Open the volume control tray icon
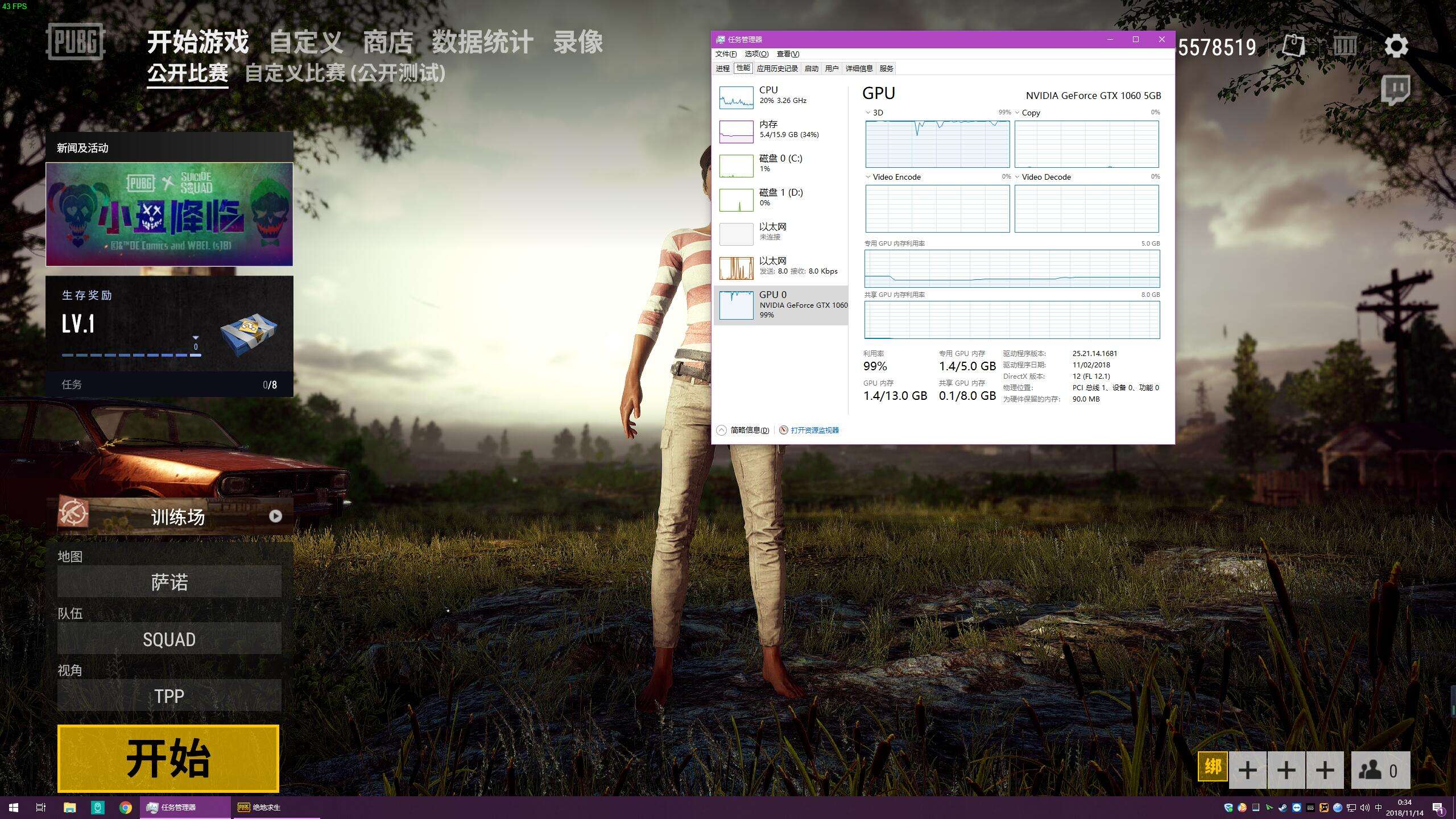This screenshot has height=819, width=1456. coord(1365,808)
